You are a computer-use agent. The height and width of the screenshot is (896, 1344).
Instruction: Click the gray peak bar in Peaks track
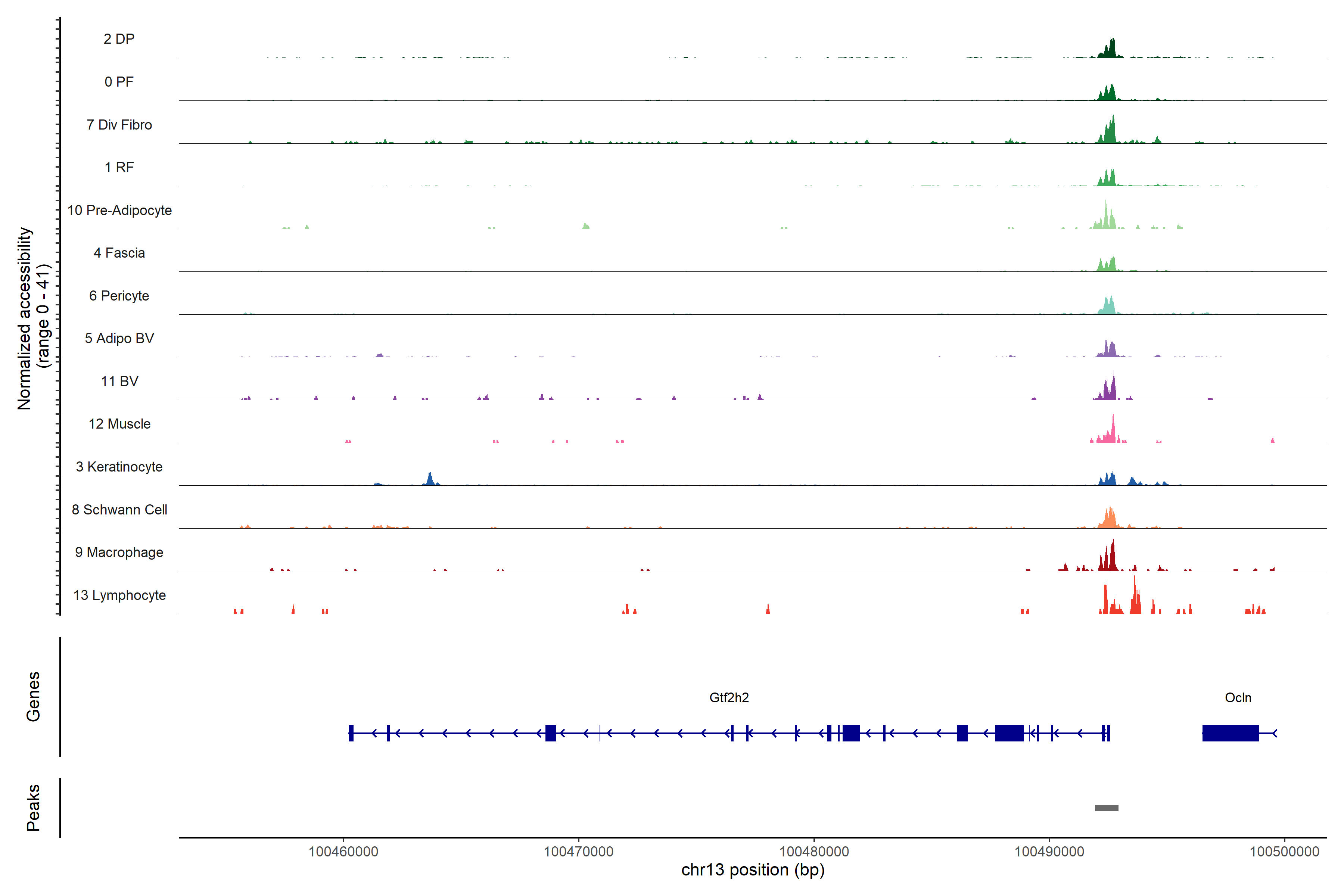1106,808
